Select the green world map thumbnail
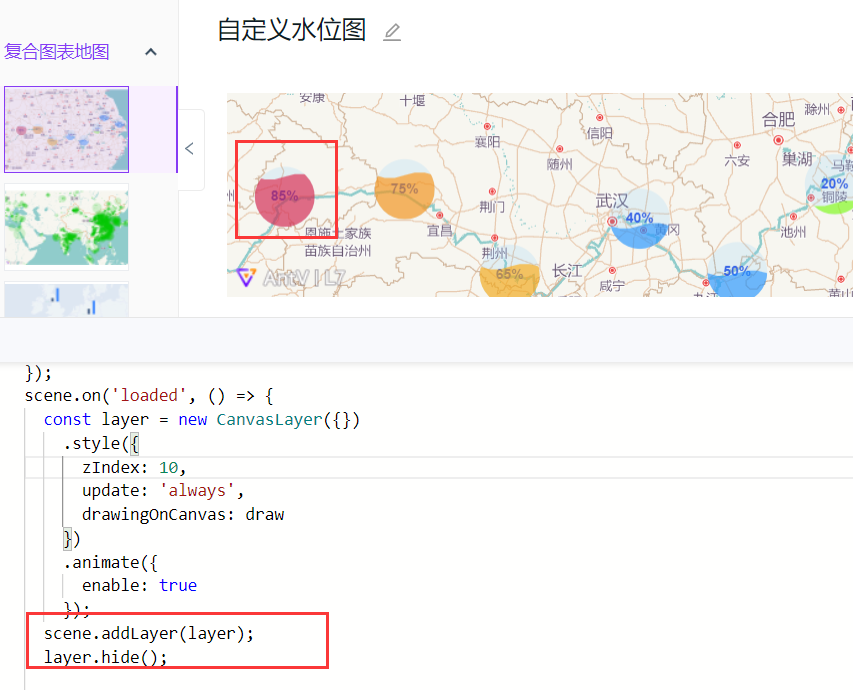The height and width of the screenshot is (690, 853). [66, 228]
